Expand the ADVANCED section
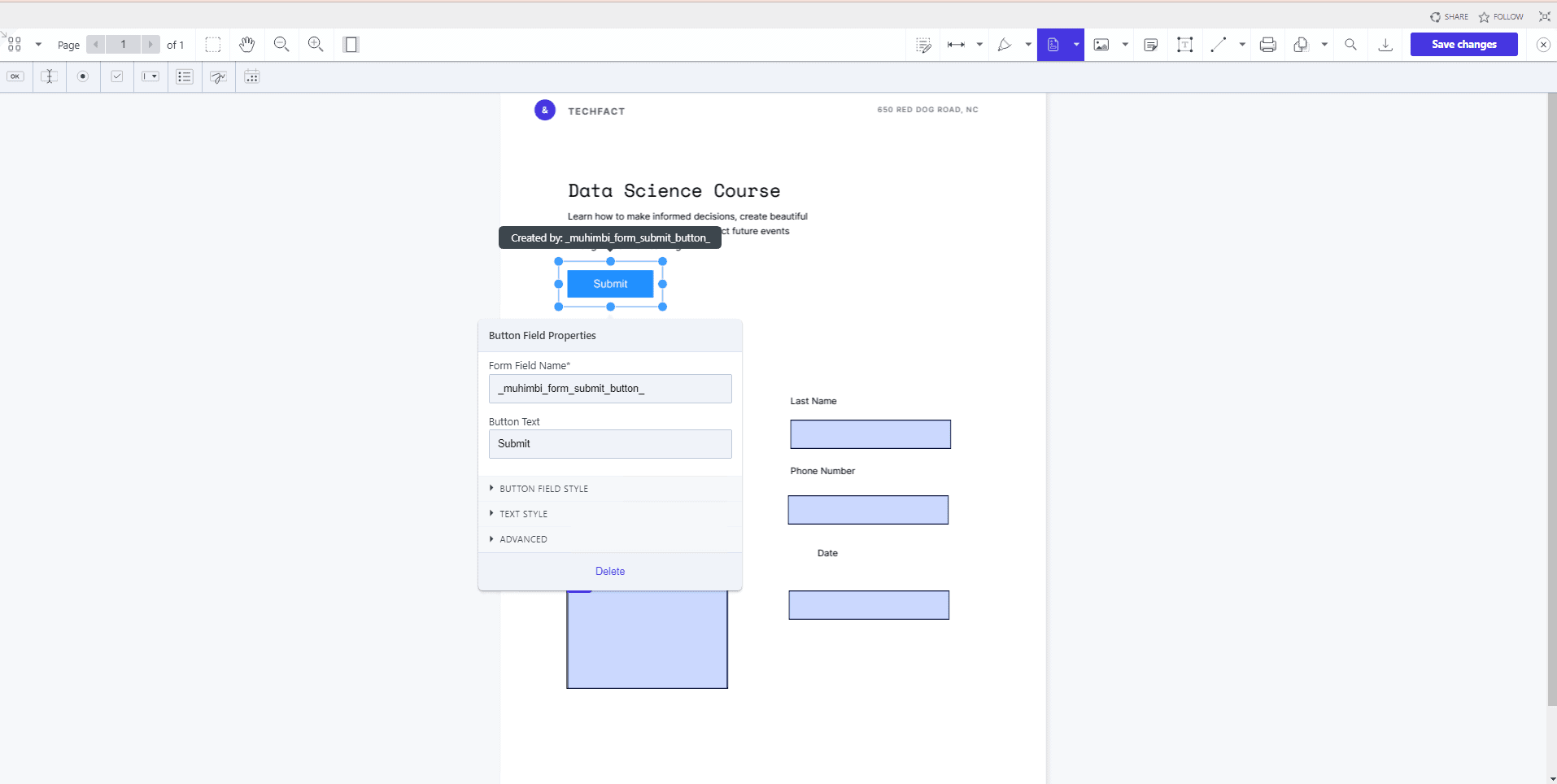 [523, 539]
